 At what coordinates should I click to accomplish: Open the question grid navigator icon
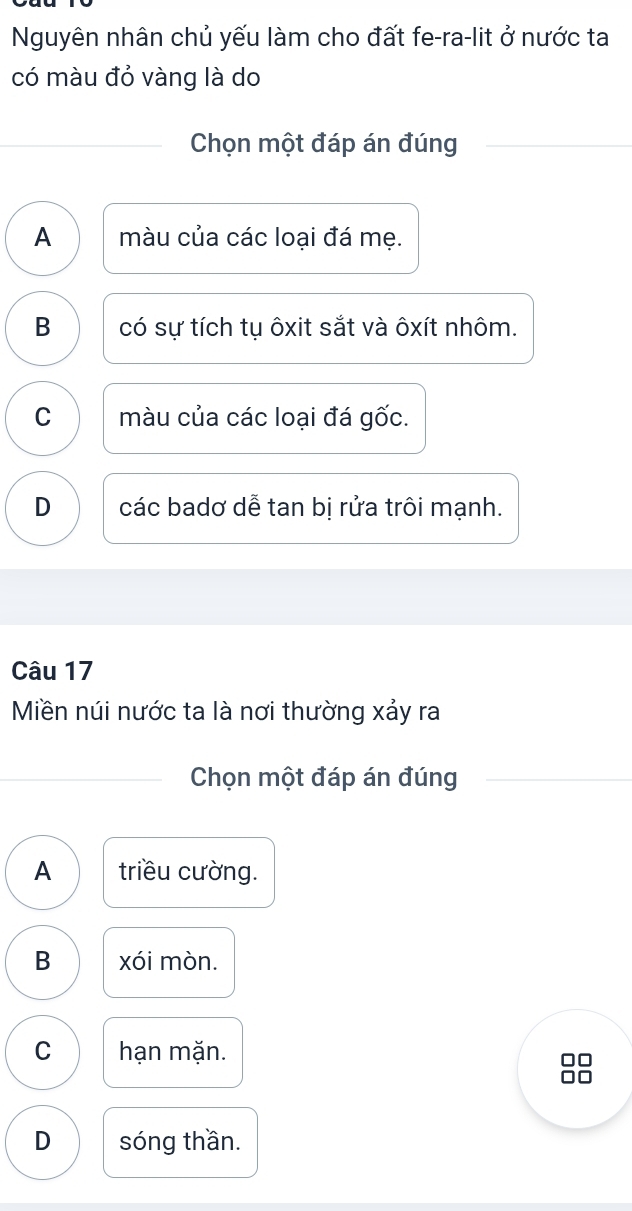577,1068
